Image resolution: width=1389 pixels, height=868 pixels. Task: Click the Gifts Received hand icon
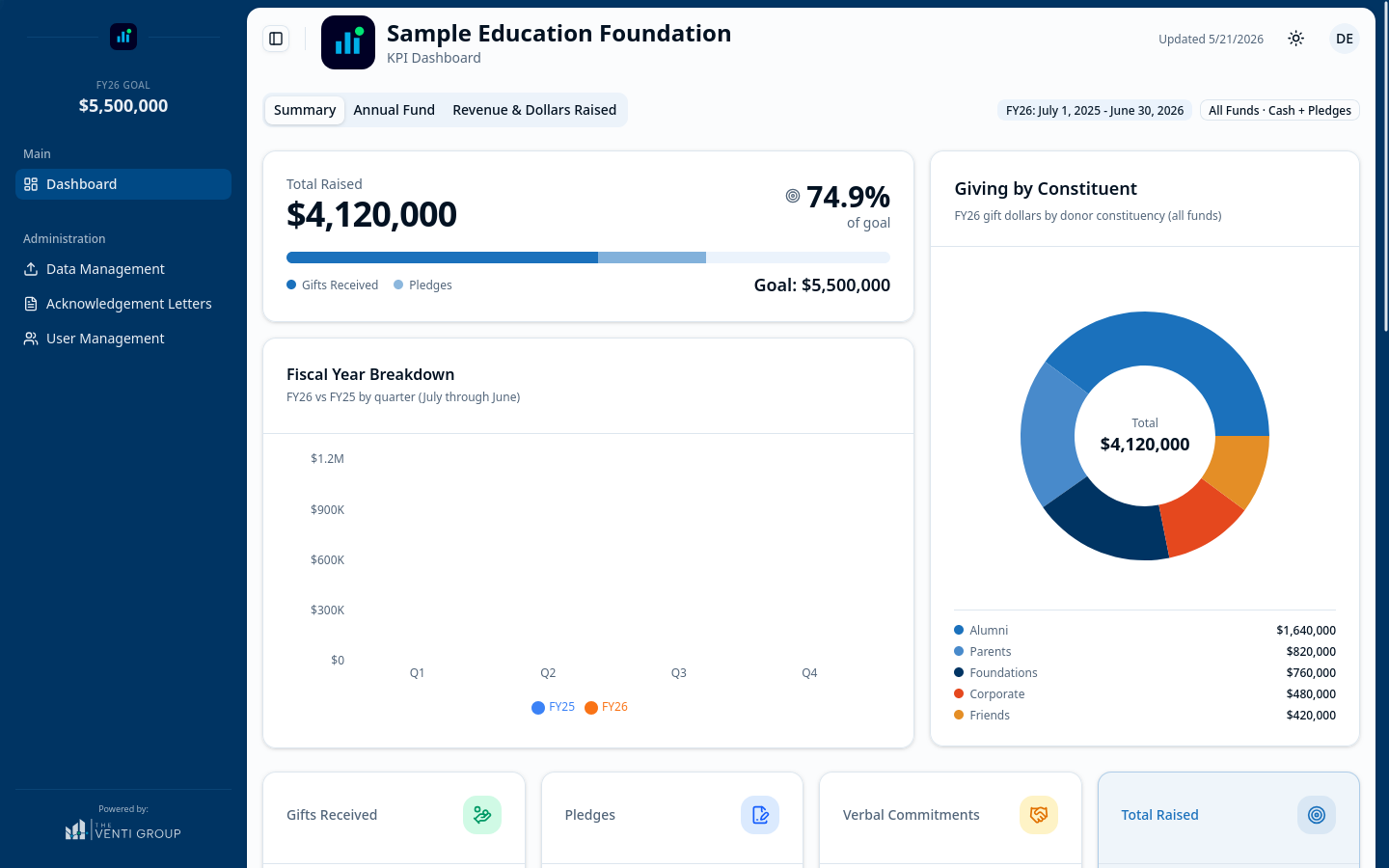coord(482,815)
